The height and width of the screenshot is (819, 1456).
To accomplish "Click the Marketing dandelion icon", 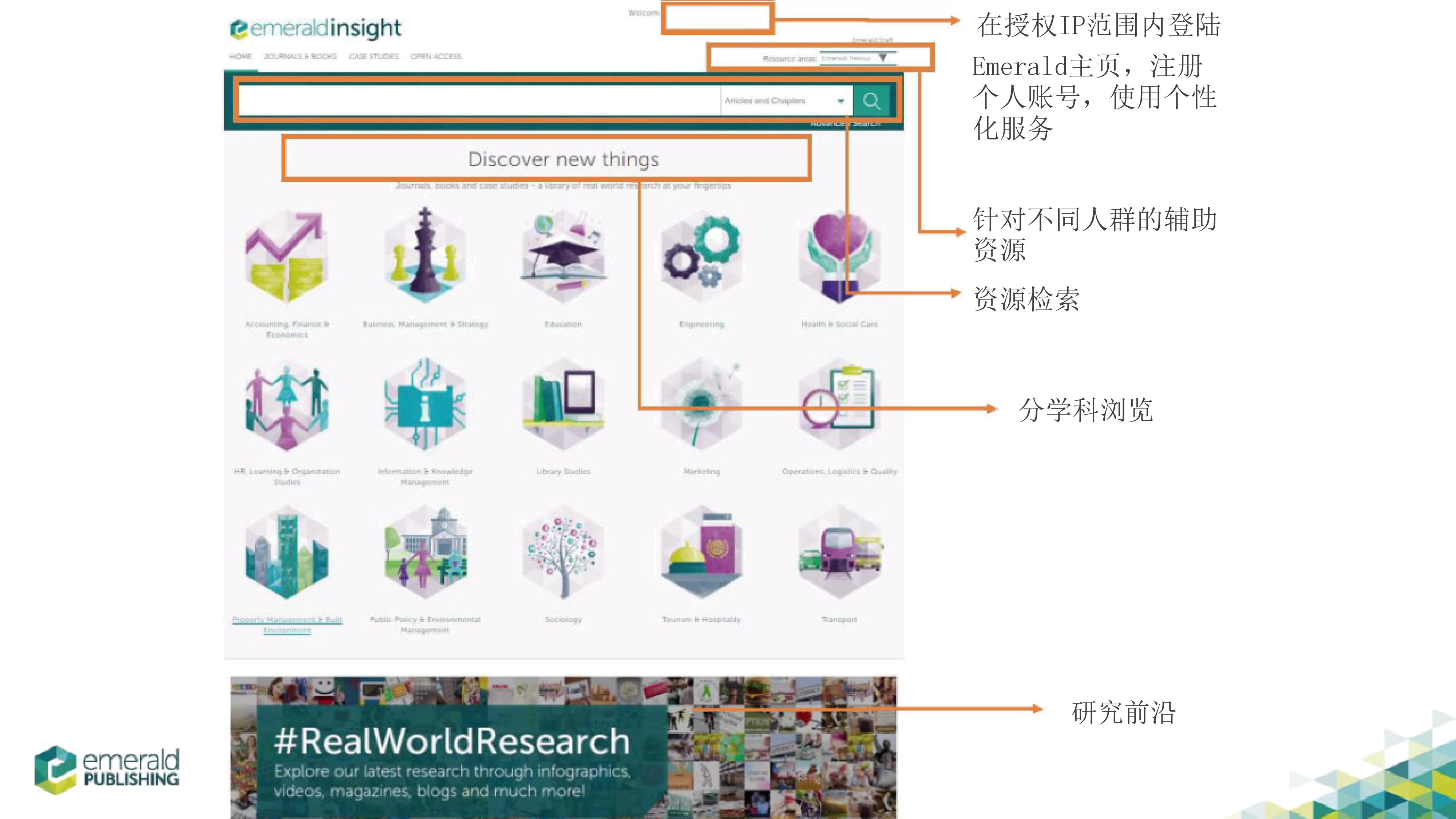I will pyautogui.click(x=701, y=404).
